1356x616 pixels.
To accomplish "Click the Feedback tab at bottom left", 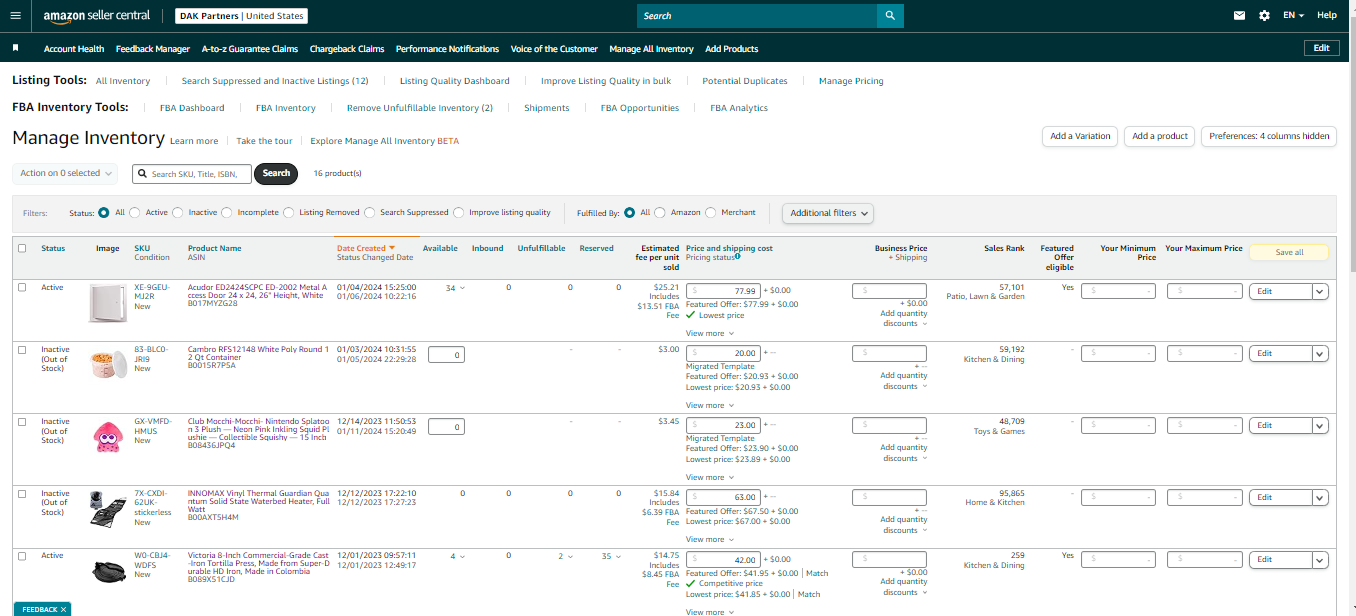I will (41, 609).
